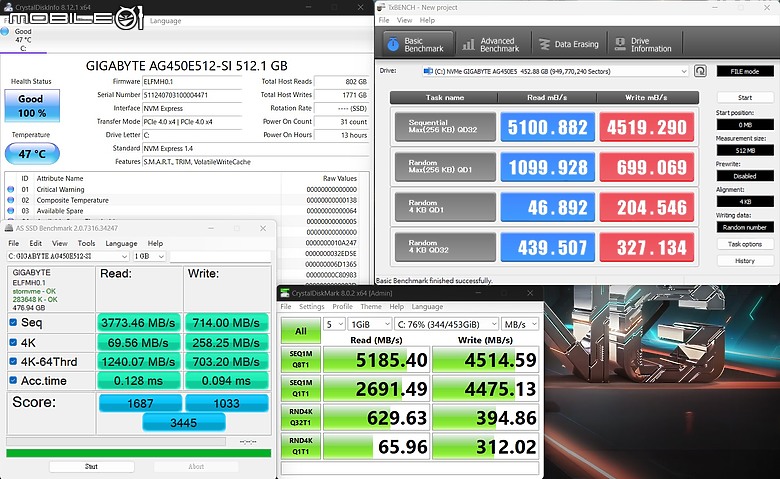
Task: Click the All button in CrystalDiskMark
Action: tap(301, 331)
